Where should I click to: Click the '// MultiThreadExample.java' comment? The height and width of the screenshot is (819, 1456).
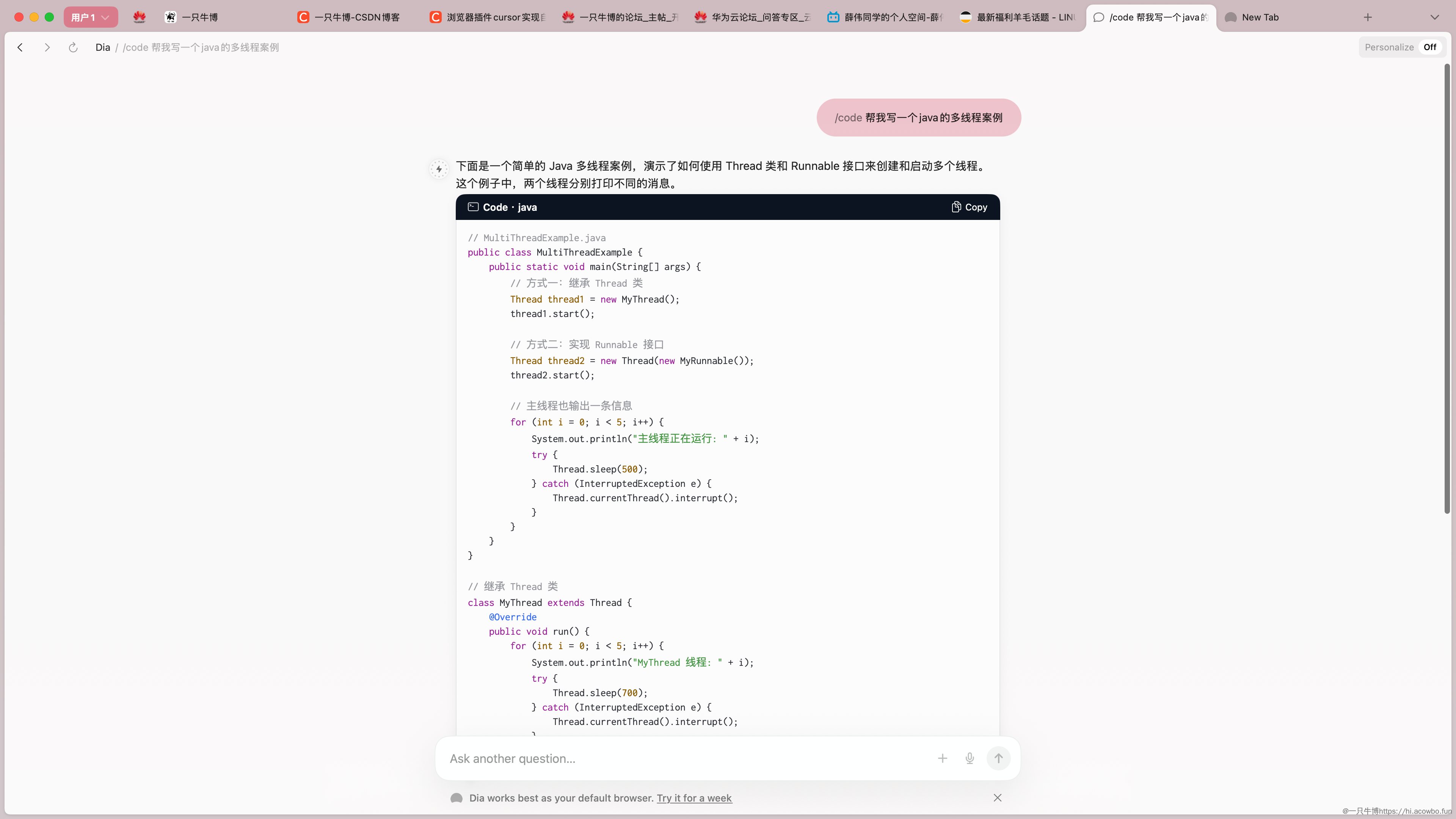537,238
